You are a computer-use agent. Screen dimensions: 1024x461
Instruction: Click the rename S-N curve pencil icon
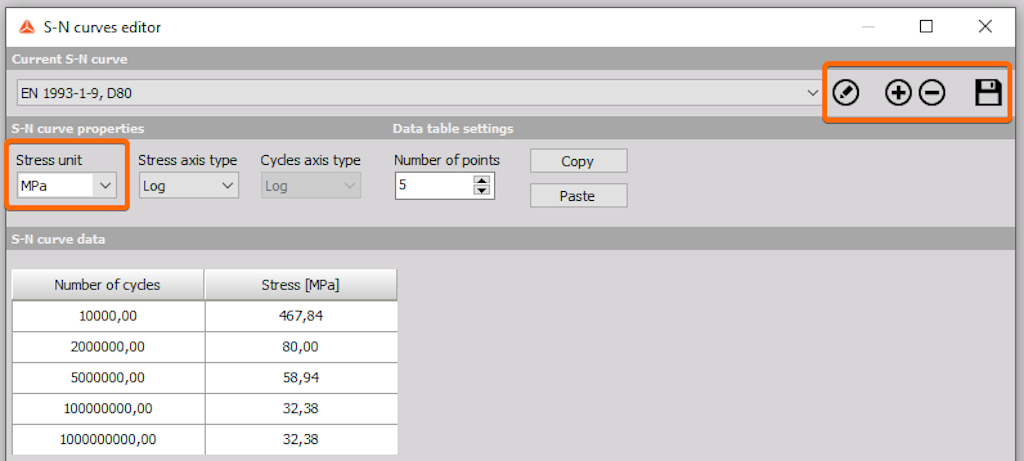point(846,93)
